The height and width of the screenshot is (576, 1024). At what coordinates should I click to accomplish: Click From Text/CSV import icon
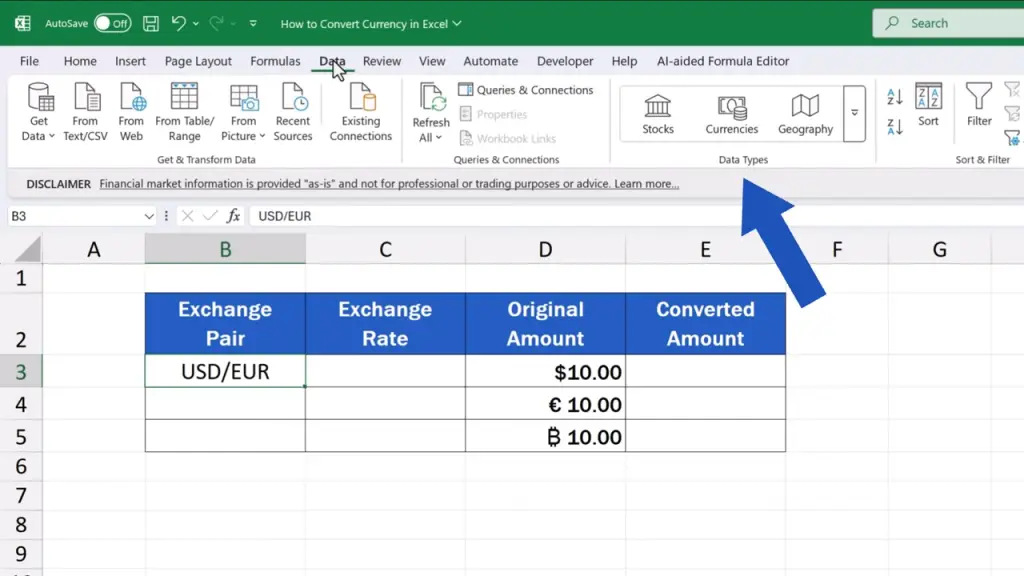click(85, 111)
